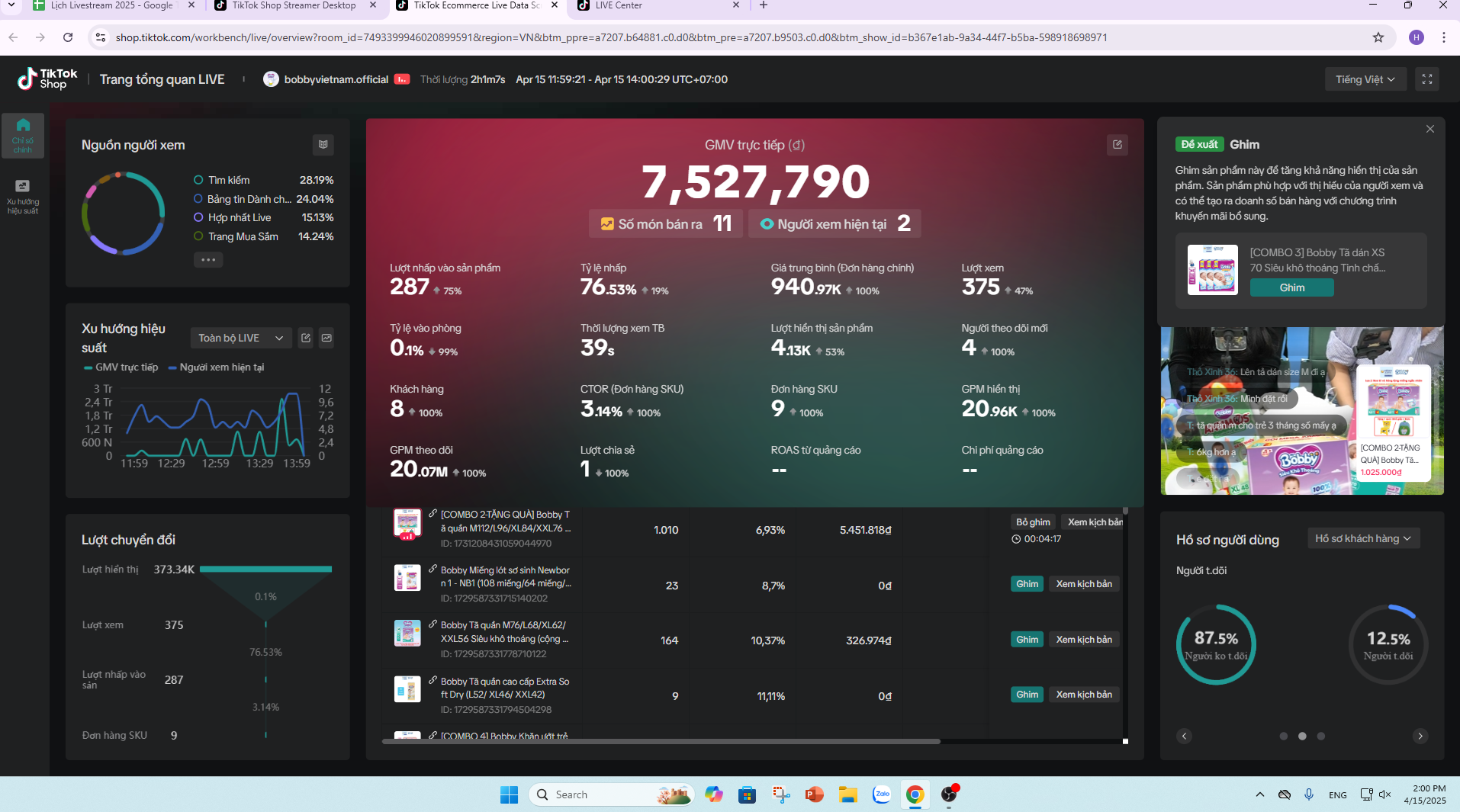Viewport: 1460px width, 812px height.
Task: Open the livestream video preview
Action: point(1301,411)
